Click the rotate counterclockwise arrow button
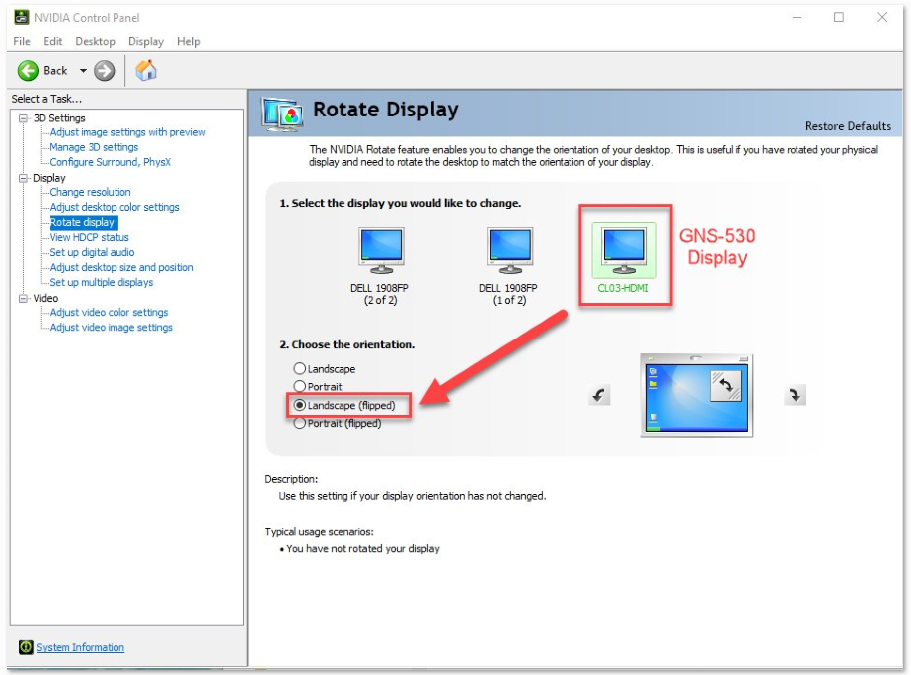The width and height of the screenshot is (911, 675). [x=598, y=396]
